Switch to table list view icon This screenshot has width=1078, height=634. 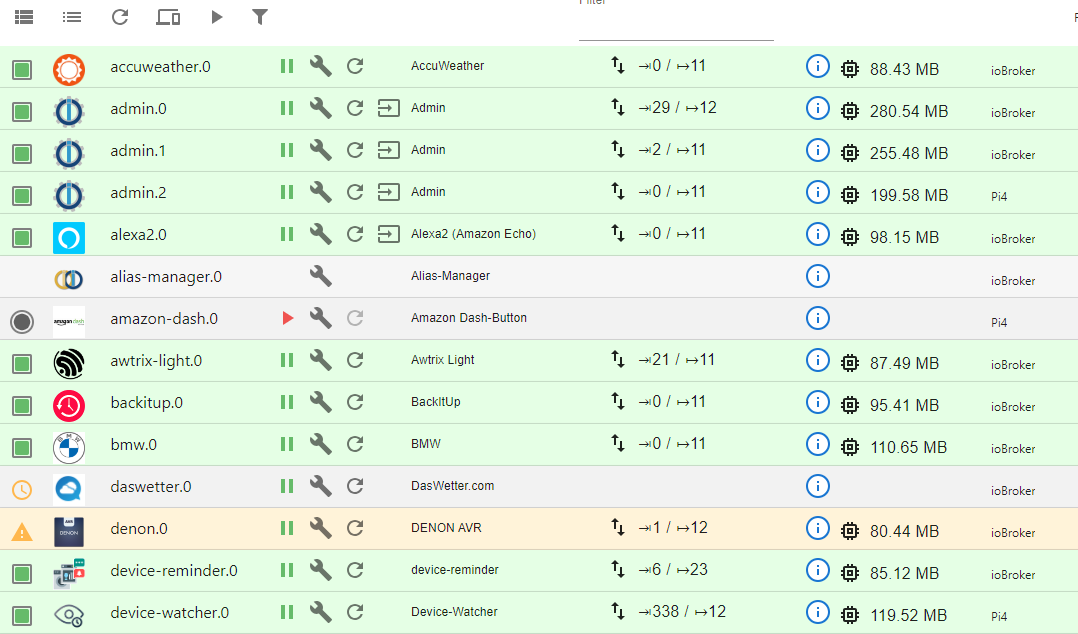[x=24, y=17]
